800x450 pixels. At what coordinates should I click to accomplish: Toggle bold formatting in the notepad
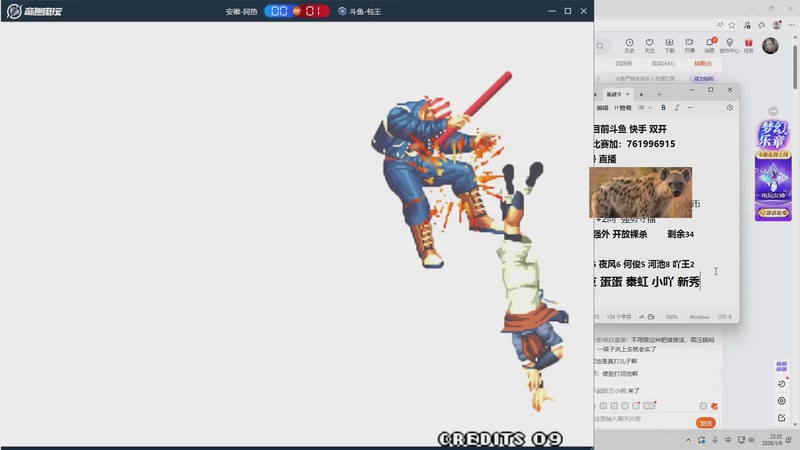(x=663, y=108)
